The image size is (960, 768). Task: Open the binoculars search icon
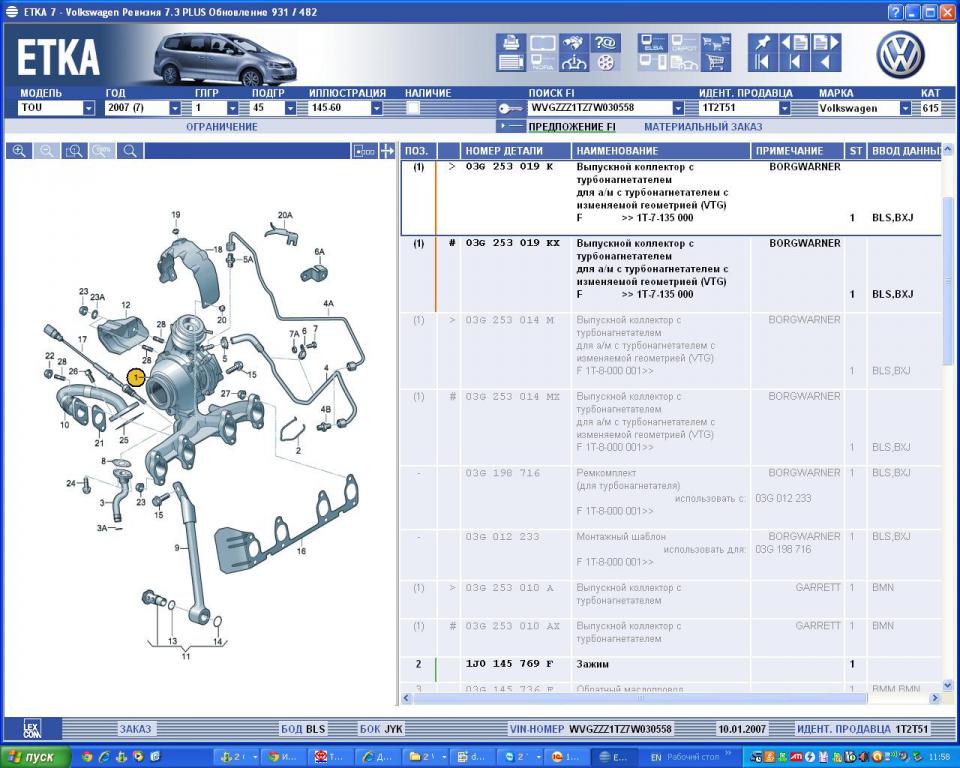click(x=574, y=43)
